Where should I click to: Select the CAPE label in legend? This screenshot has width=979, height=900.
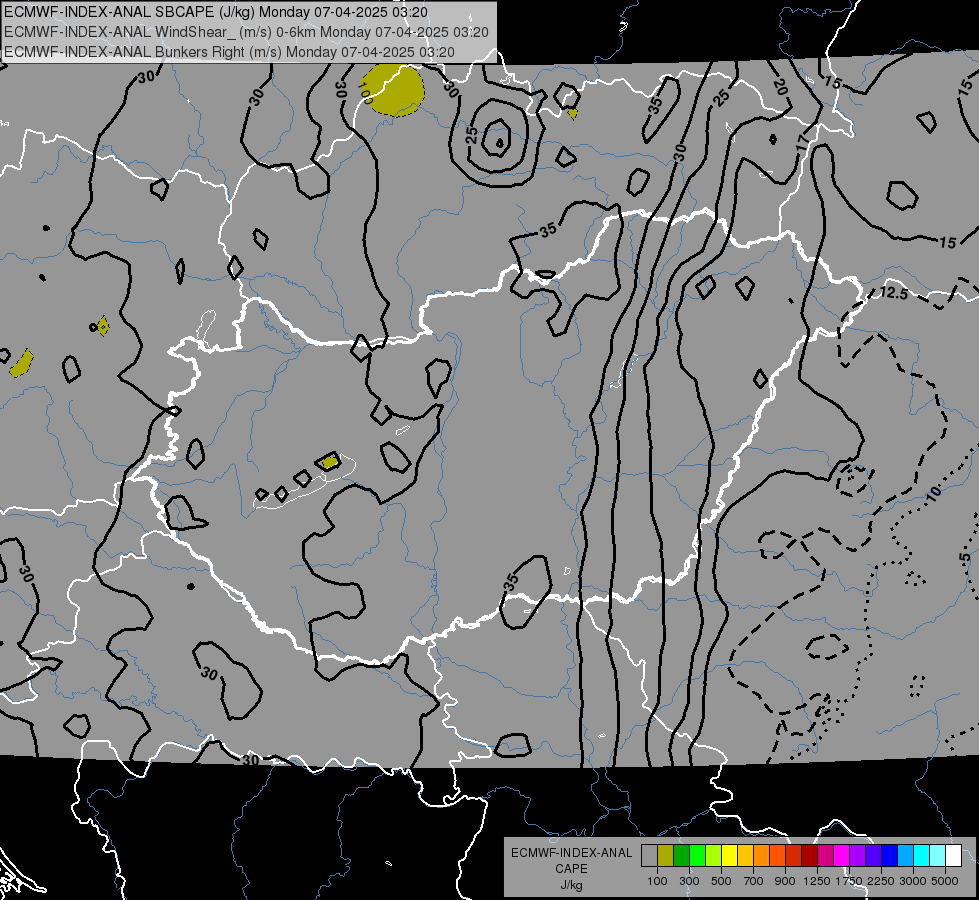coord(571,869)
